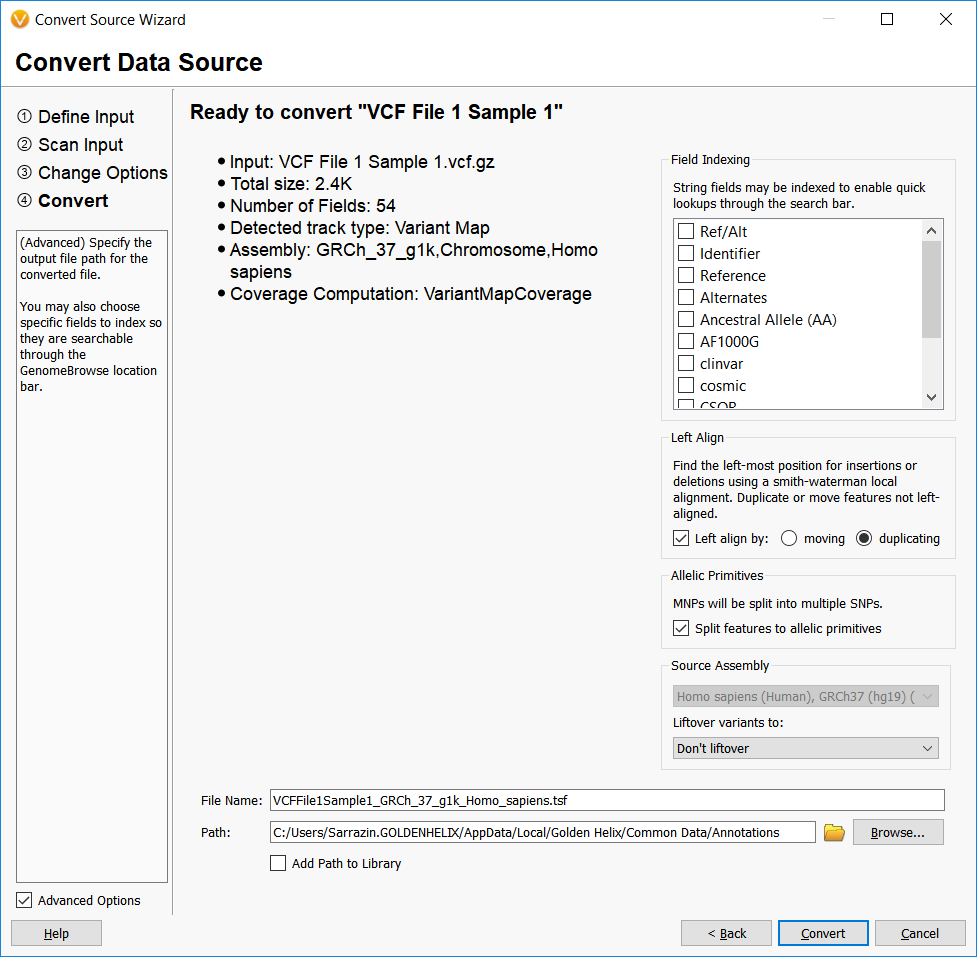Click the scrollbar down arrow in Field Indexing
The height and width of the screenshot is (957, 977).
coord(931,397)
